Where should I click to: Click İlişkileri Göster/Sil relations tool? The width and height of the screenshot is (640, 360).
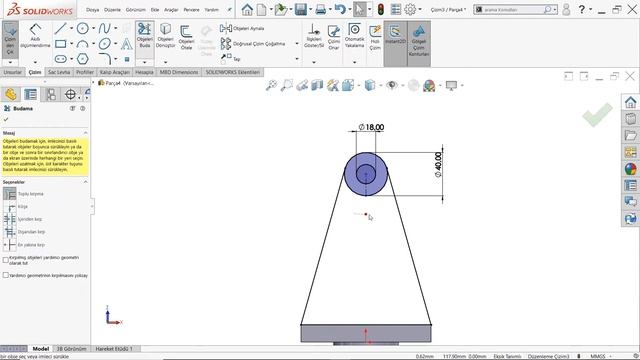pos(314,36)
